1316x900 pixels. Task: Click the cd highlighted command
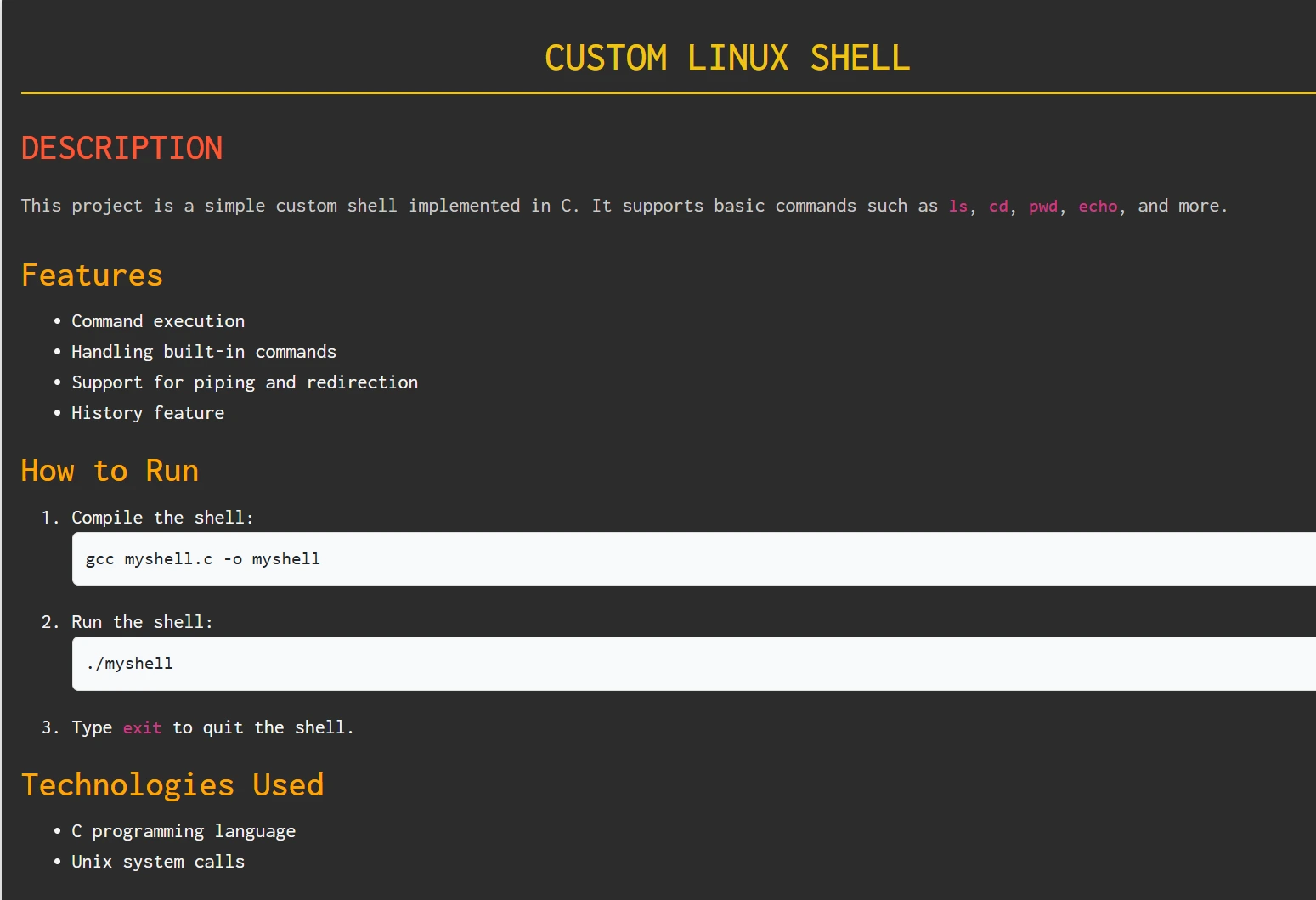[x=998, y=206]
